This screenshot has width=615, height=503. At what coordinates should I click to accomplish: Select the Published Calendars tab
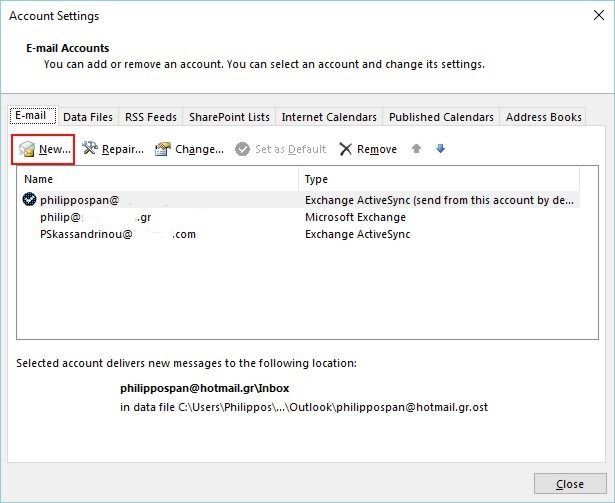click(x=441, y=117)
